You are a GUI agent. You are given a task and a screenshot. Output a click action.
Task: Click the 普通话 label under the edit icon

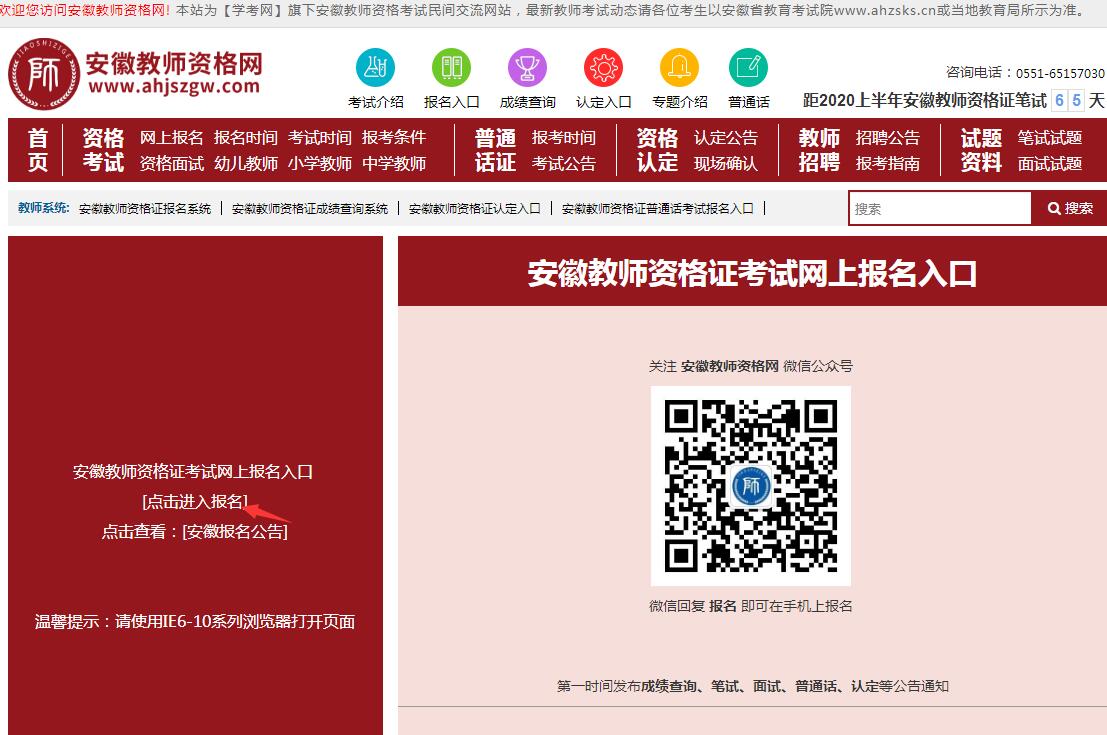749,102
